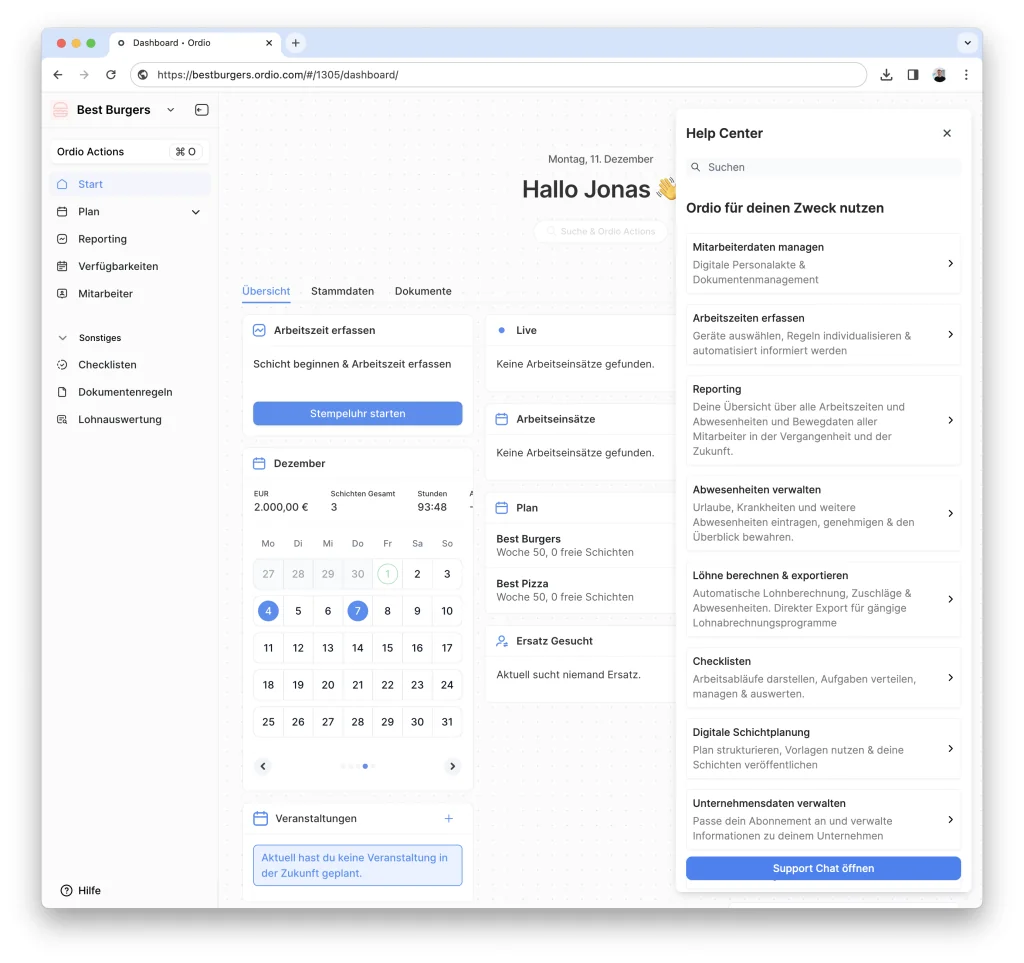Collapse the Sonstiges section
Screen dimensions: 1024x963
pyautogui.click(x=63, y=338)
